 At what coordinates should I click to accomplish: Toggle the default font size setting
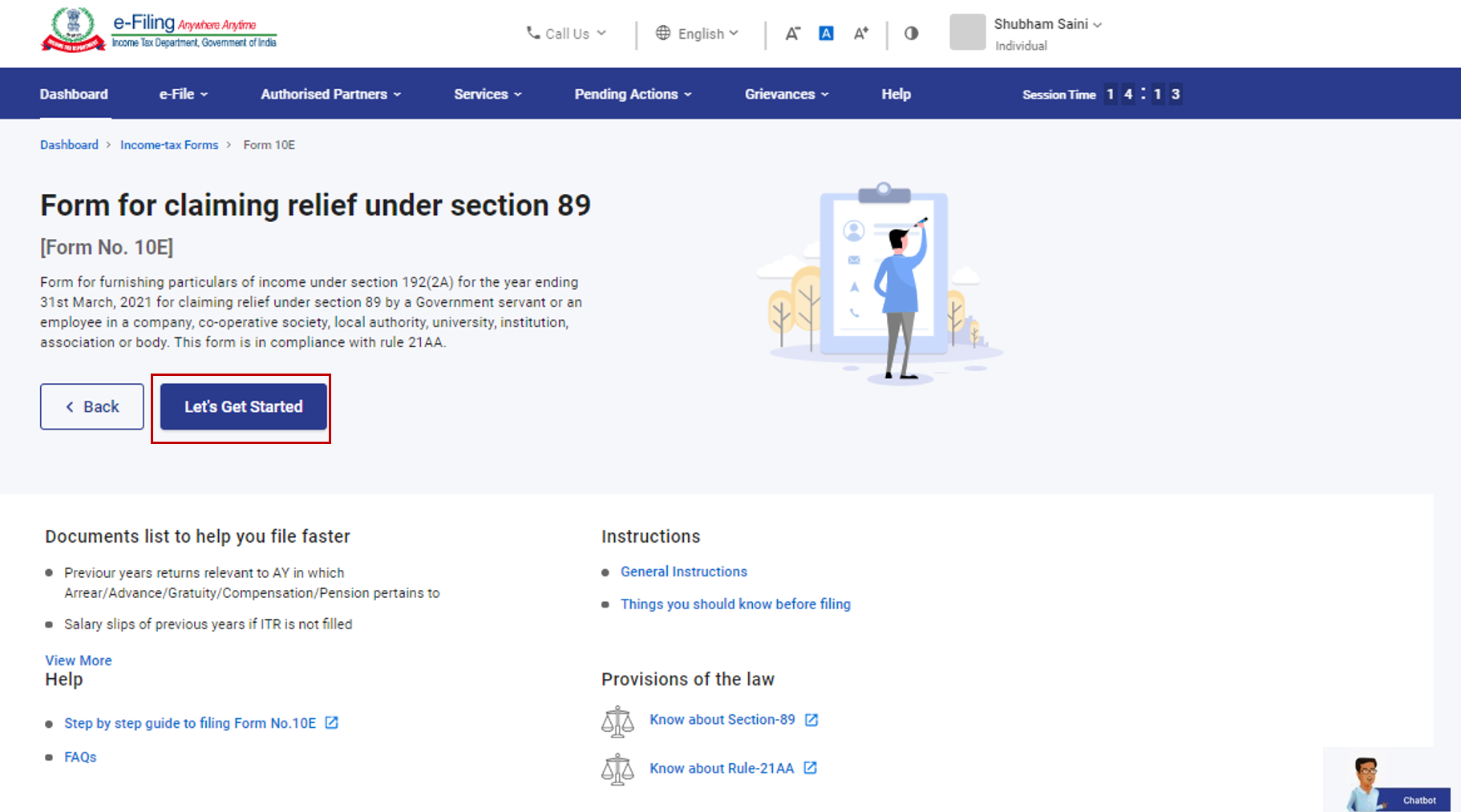pos(826,33)
